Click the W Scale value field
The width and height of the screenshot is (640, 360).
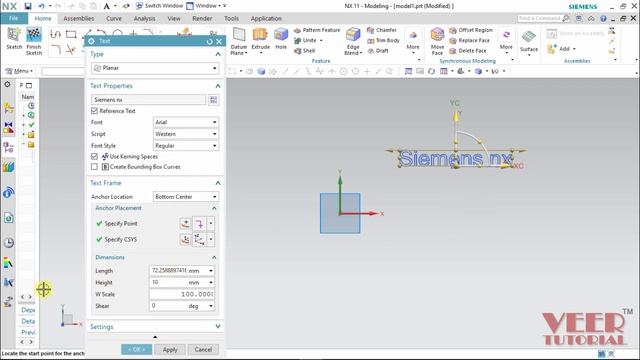182,294
